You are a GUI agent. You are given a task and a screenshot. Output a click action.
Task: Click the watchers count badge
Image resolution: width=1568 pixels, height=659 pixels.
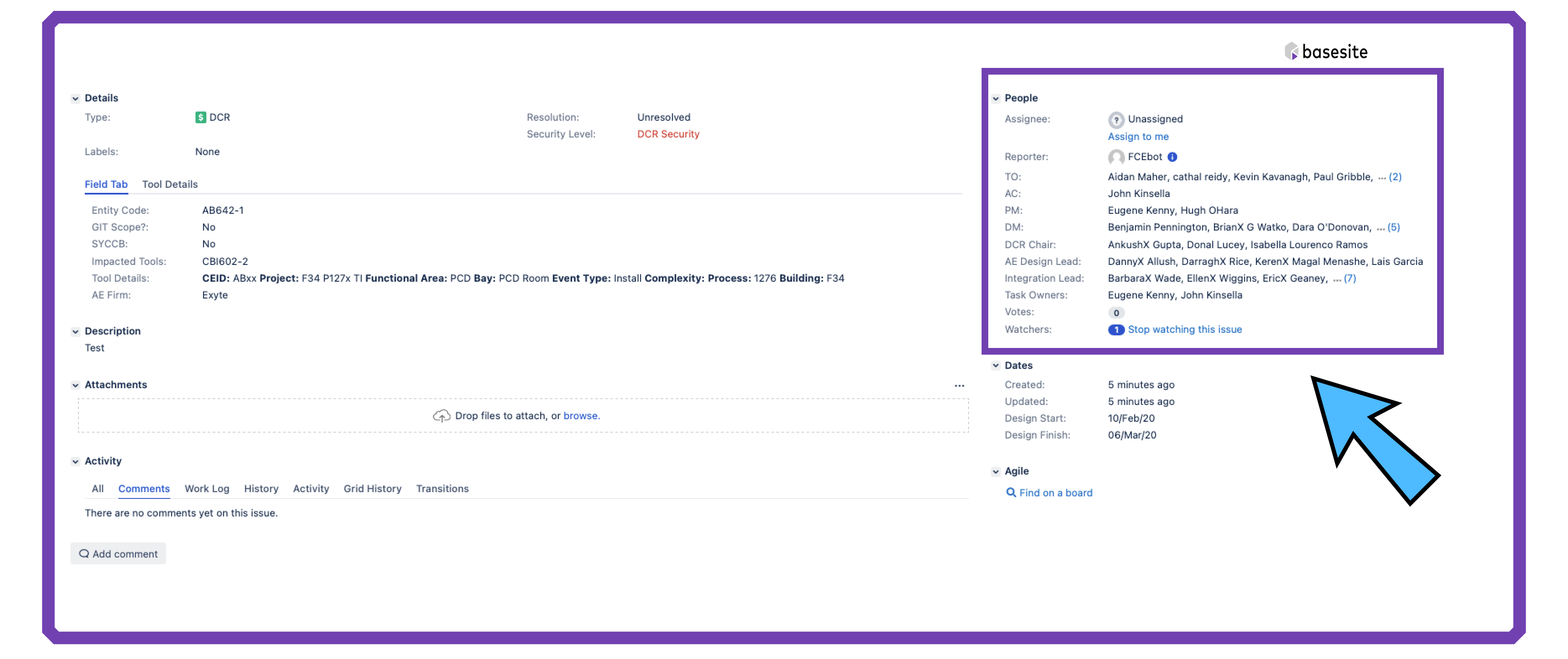pos(1116,330)
